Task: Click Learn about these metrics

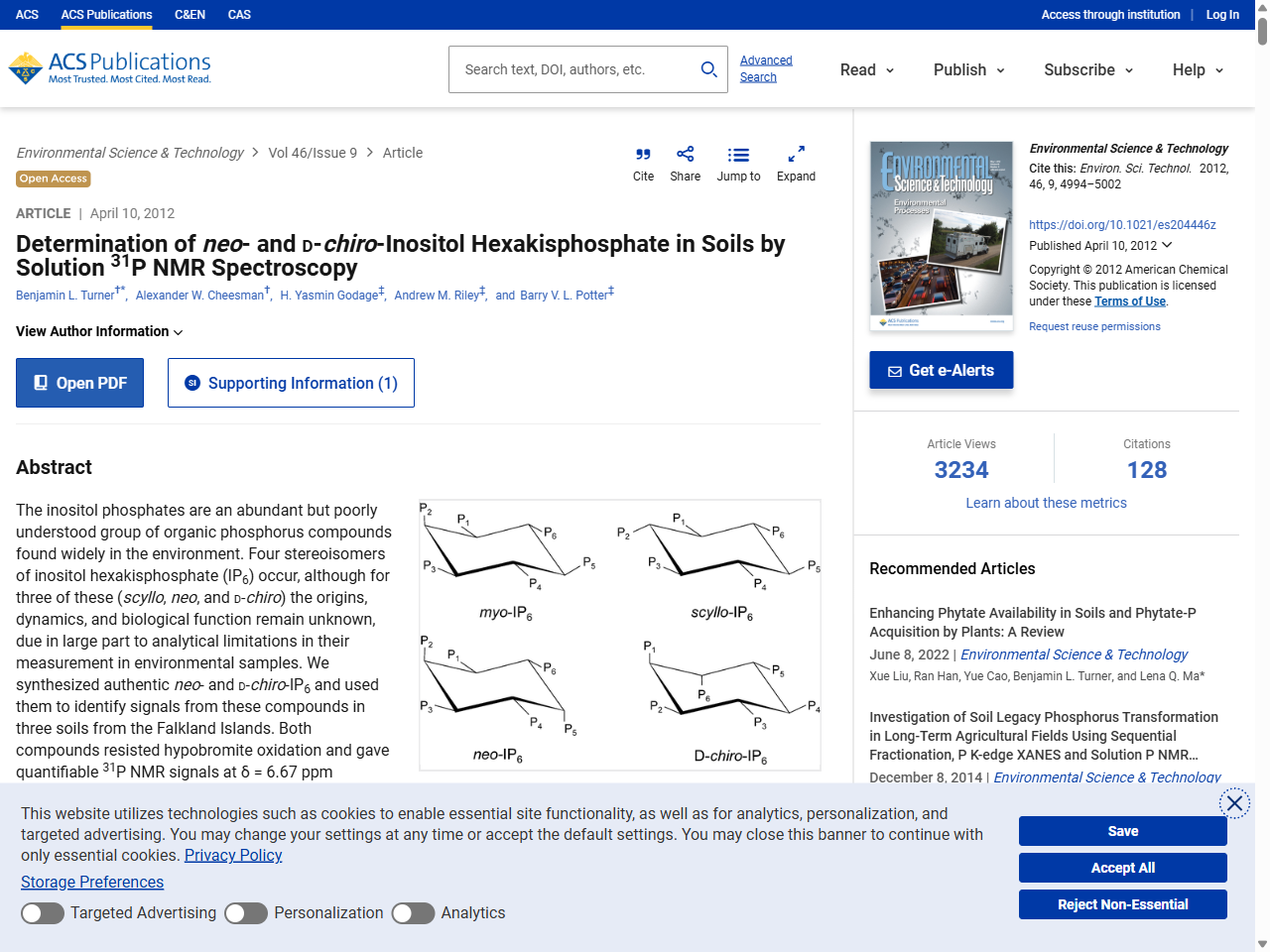Action: tap(1046, 503)
